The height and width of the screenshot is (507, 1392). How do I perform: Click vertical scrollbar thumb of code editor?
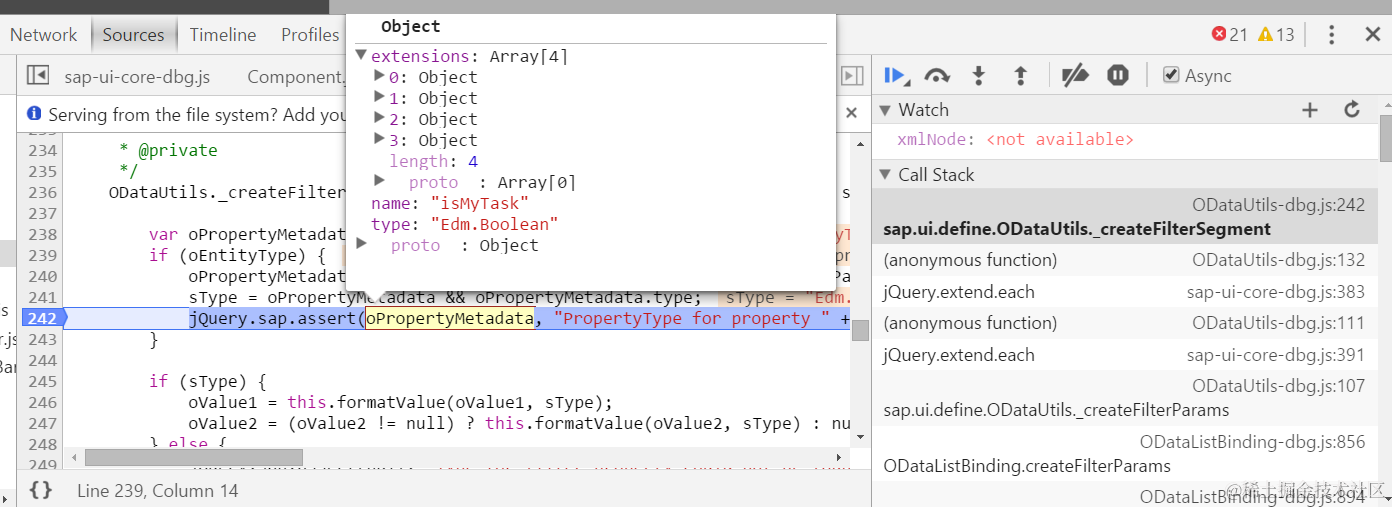click(x=859, y=330)
